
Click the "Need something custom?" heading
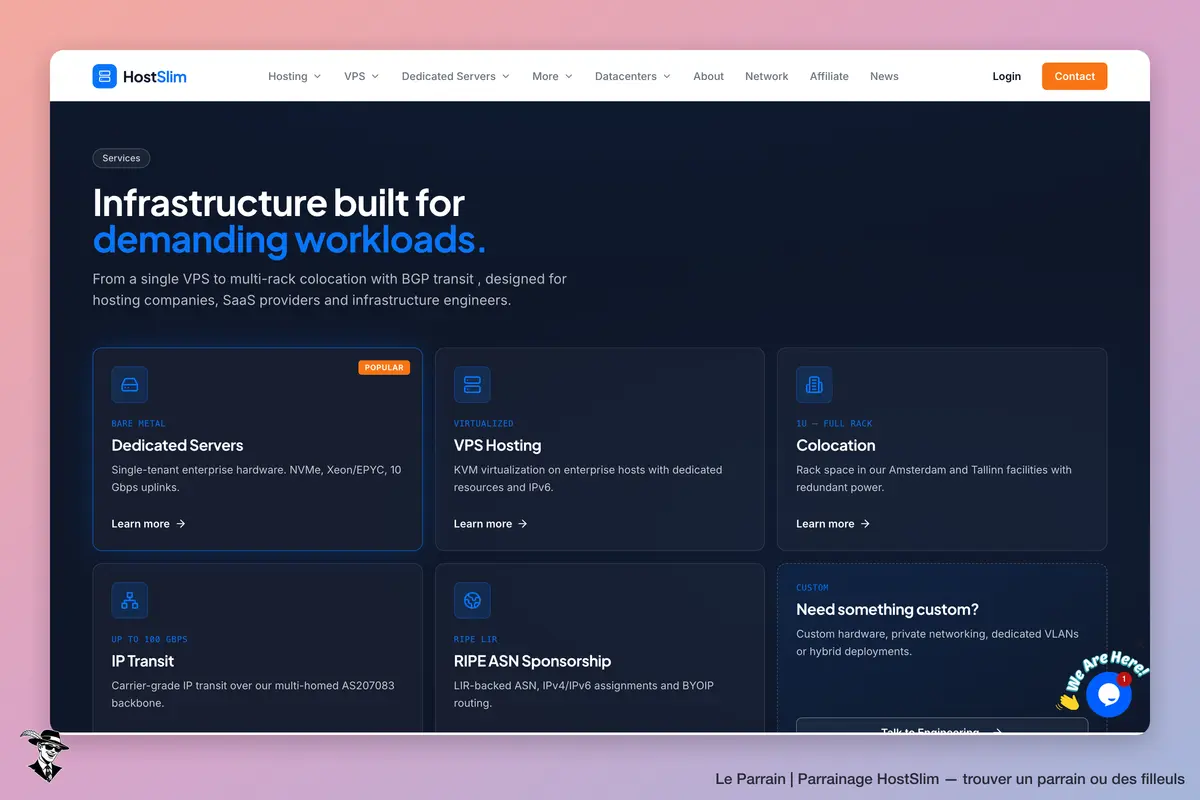887,609
